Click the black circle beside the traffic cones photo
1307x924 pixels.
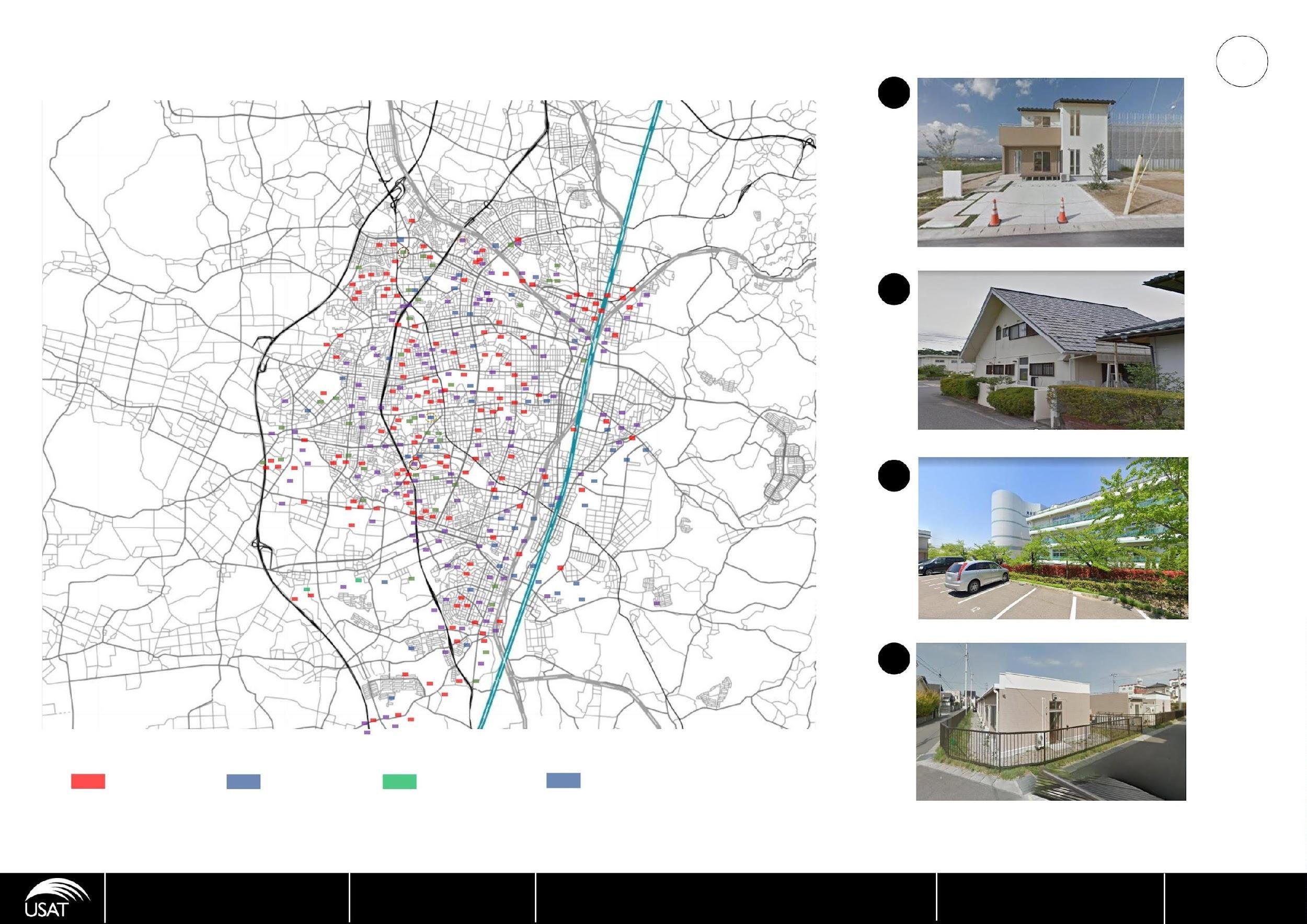(x=893, y=94)
